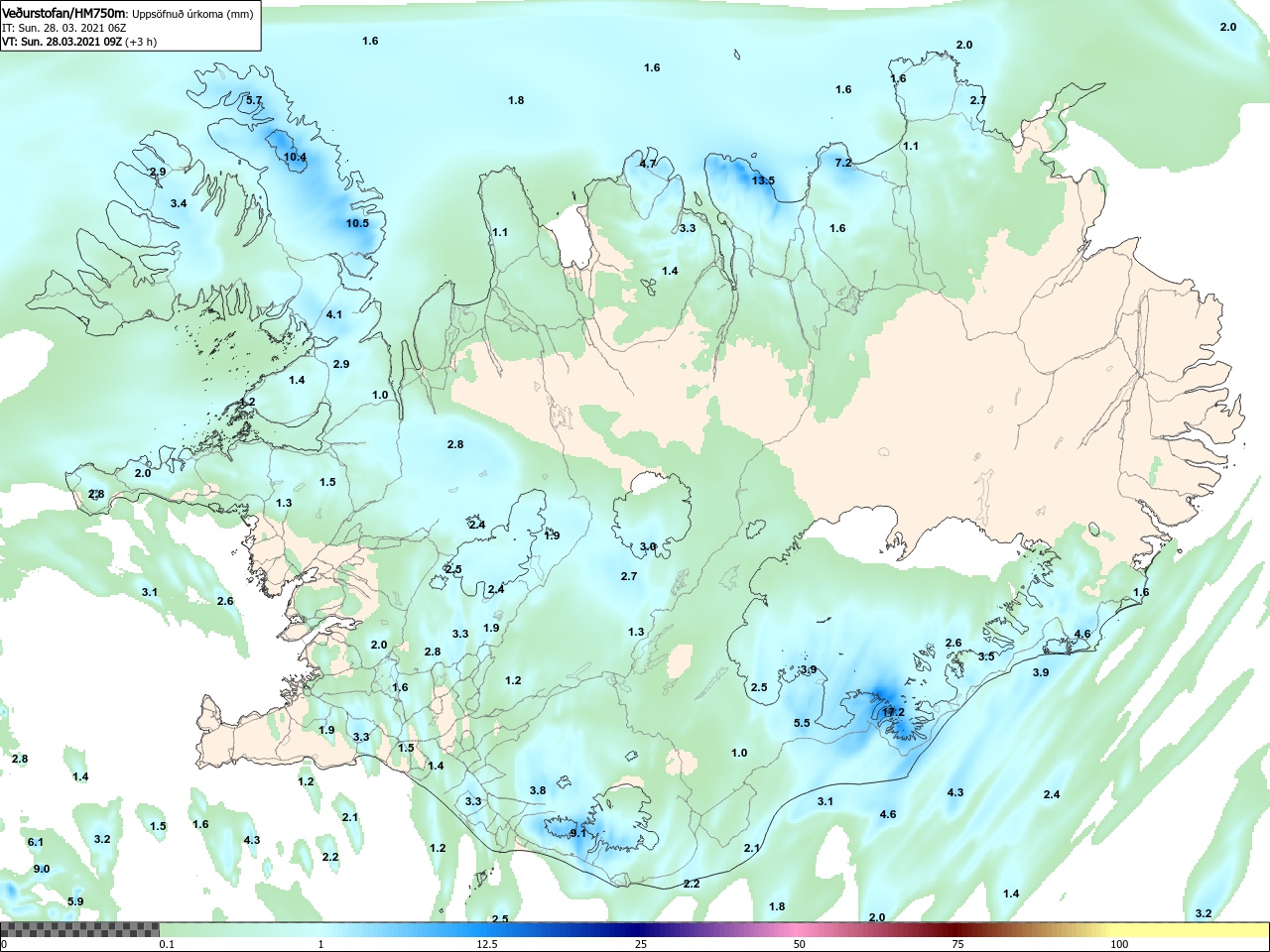Click the dark navy legend color near 25
This screenshot has width=1270, height=952.
642,929
